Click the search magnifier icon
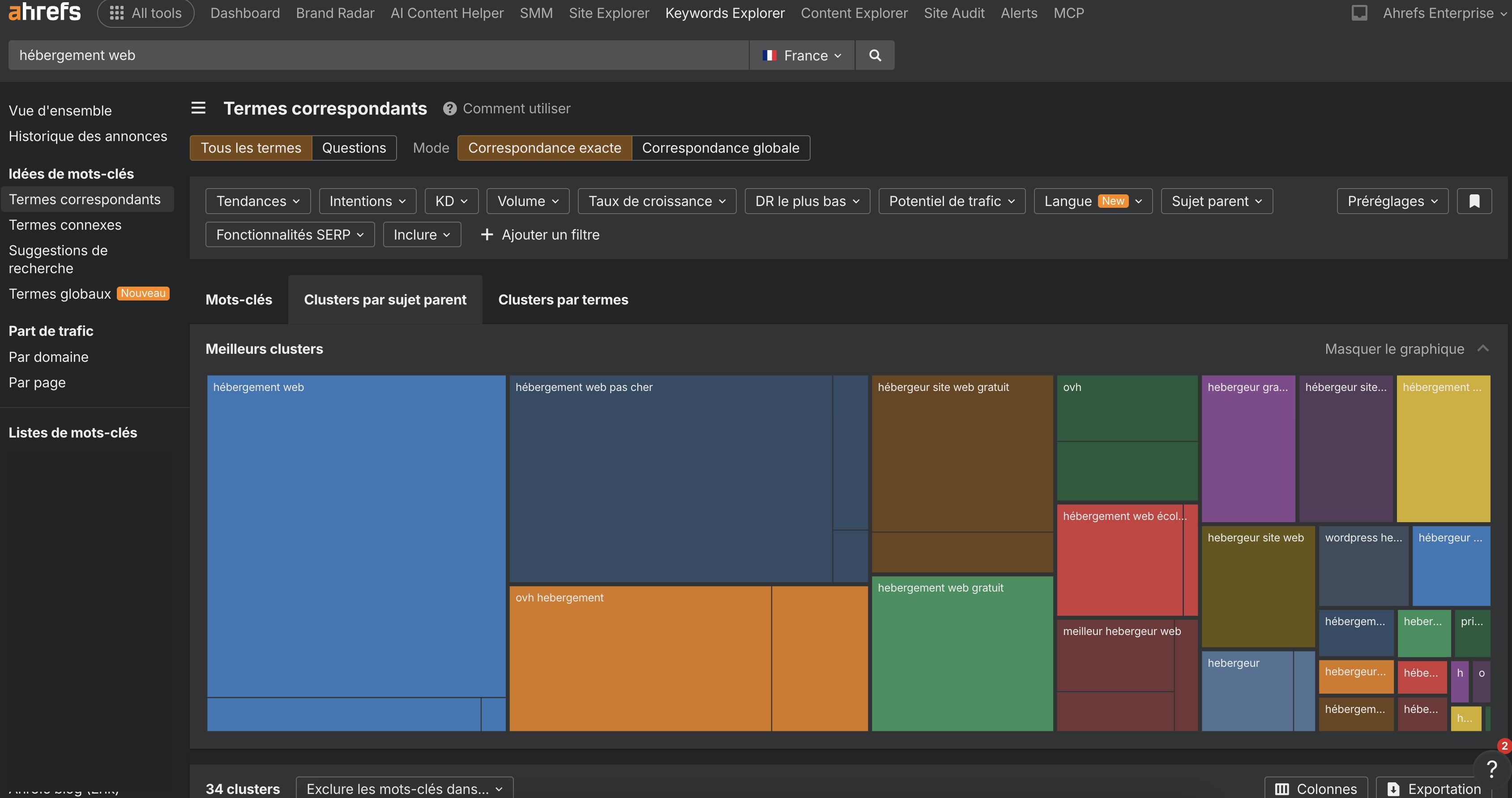1512x798 pixels. click(875, 55)
